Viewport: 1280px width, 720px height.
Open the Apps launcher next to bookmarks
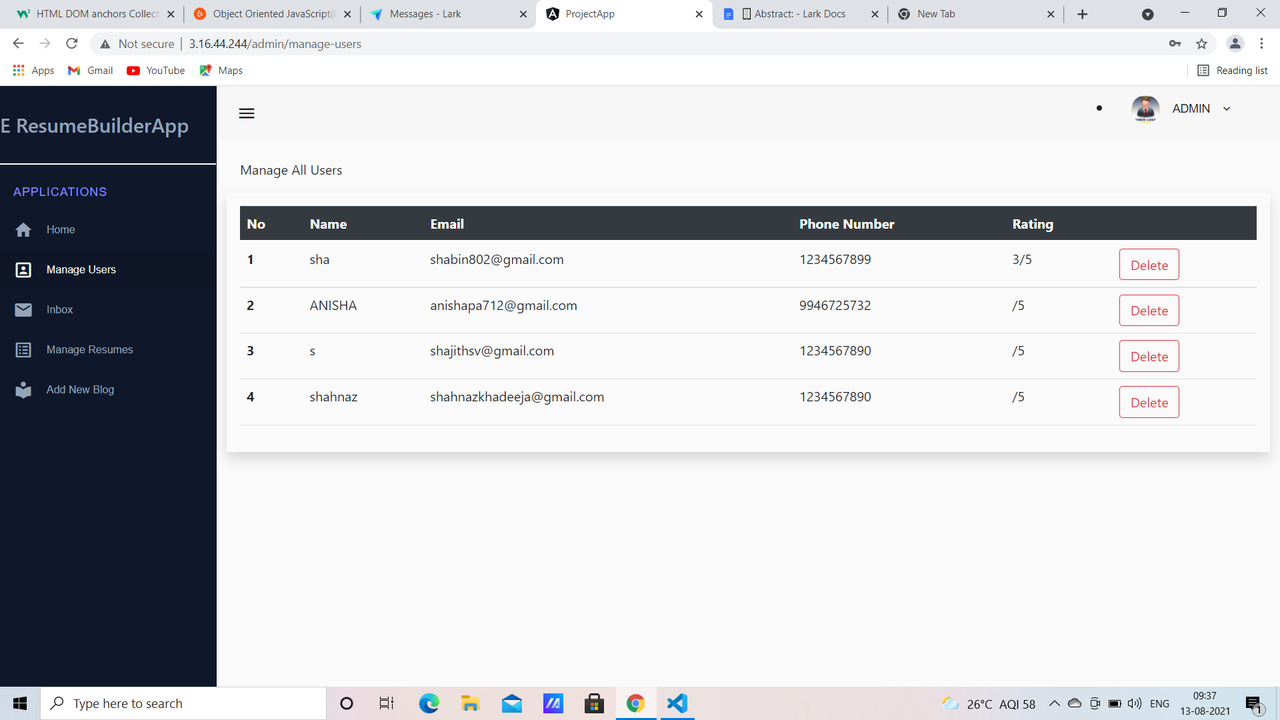pos(17,70)
